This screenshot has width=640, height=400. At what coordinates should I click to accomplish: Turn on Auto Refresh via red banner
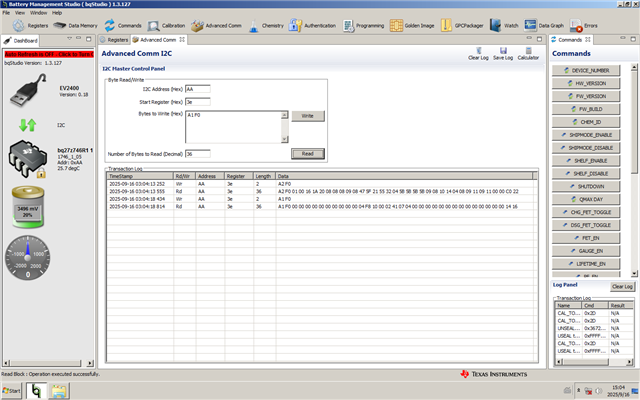pyautogui.click(x=49, y=54)
